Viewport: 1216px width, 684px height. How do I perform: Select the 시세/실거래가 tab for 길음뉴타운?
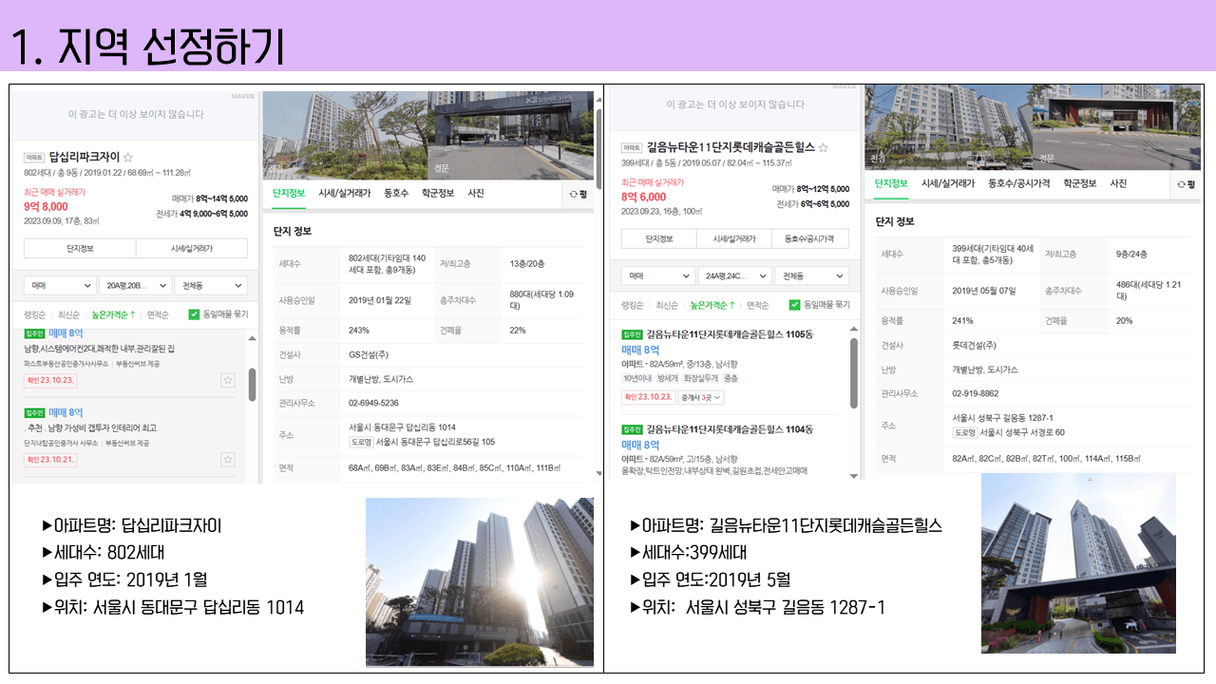(948, 184)
